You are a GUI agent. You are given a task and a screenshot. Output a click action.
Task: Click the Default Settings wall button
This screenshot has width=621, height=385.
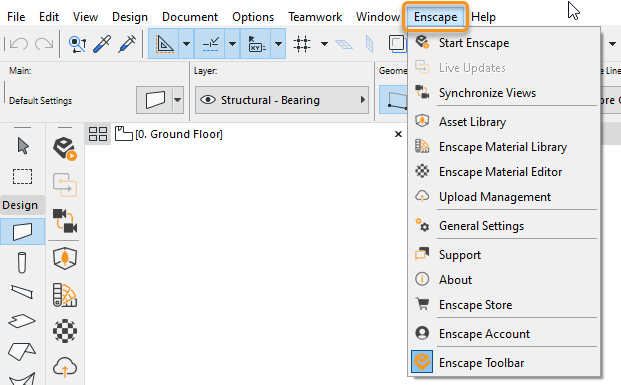(x=155, y=100)
